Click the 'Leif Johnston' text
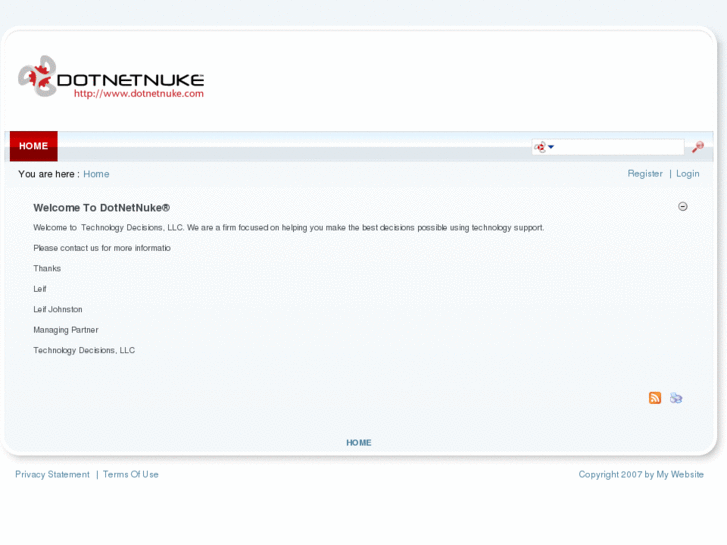The image size is (727, 545). click(x=58, y=309)
